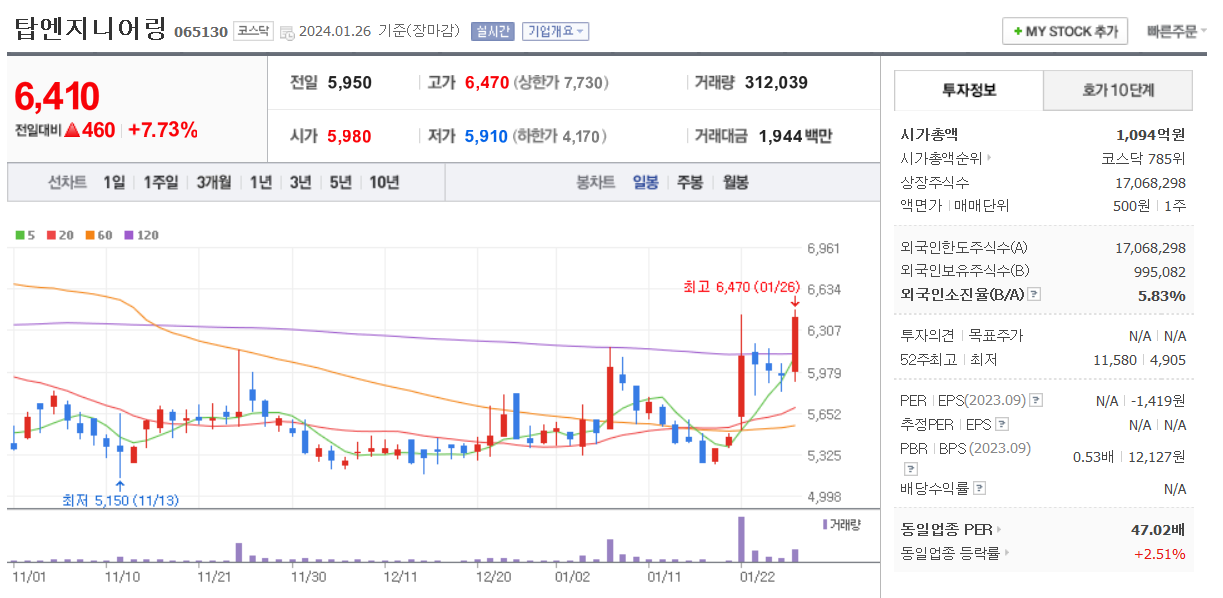The height and width of the screenshot is (598, 1223).
Task: Click the green 5-day line color swatch
Action: [x=20, y=236]
